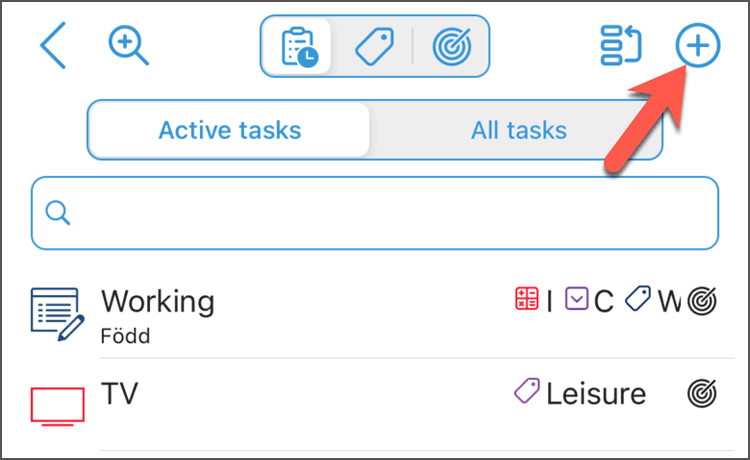Screen dimensions: 750x460
Task: Click the search magnifier icon in field
Action: 58,213
